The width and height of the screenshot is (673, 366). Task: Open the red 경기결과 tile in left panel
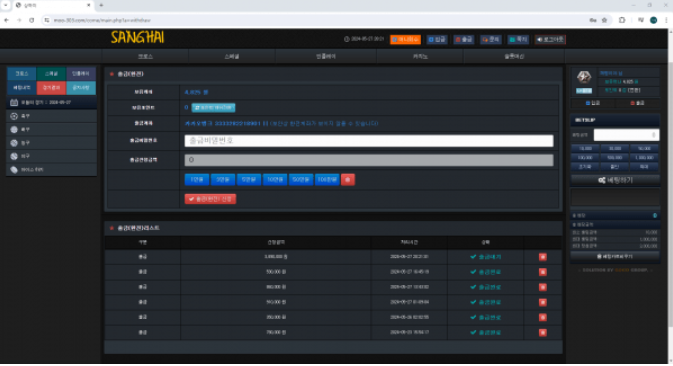[51, 88]
